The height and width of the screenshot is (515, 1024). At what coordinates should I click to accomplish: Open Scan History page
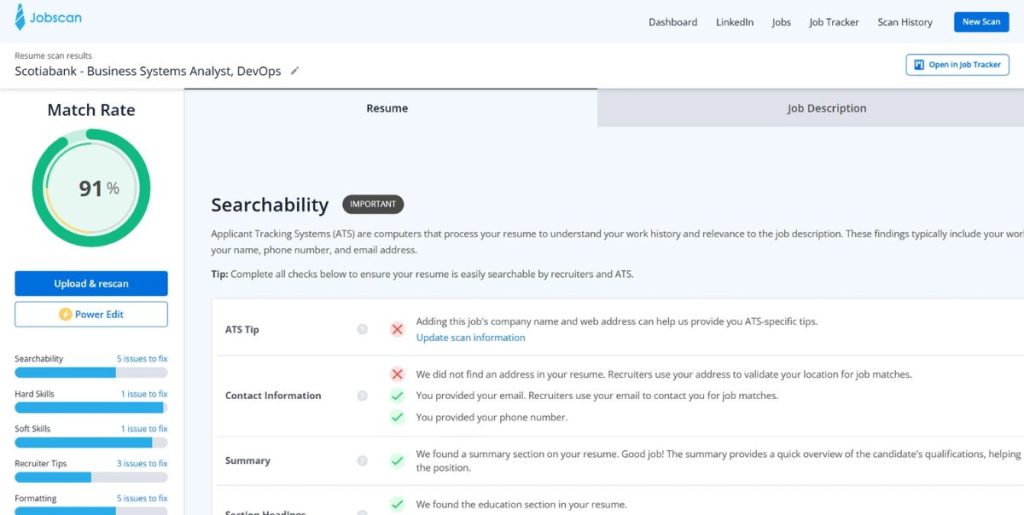[x=904, y=22]
